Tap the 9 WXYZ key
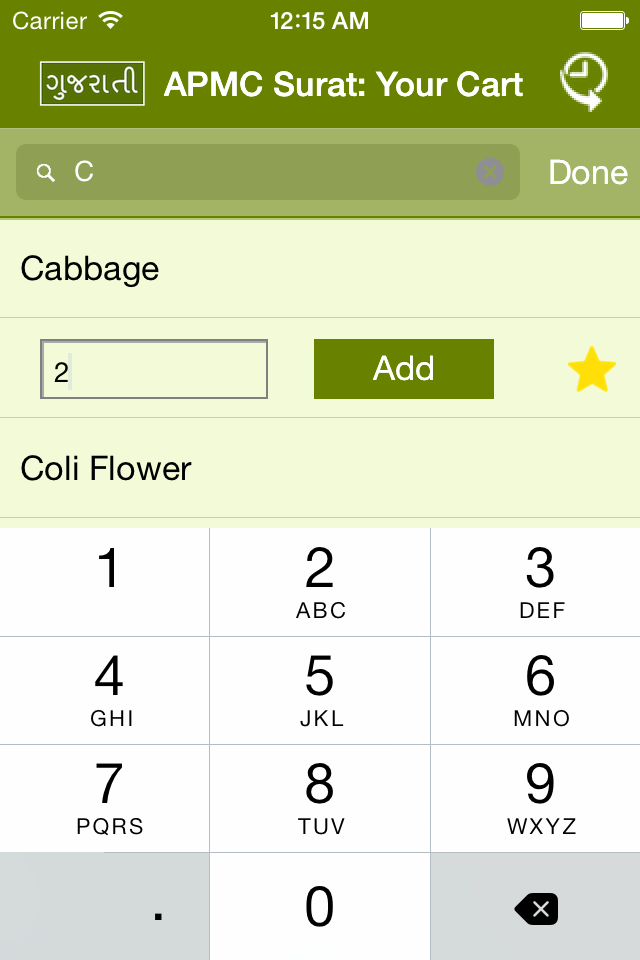The width and height of the screenshot is (640, 960). pos(536,798)
